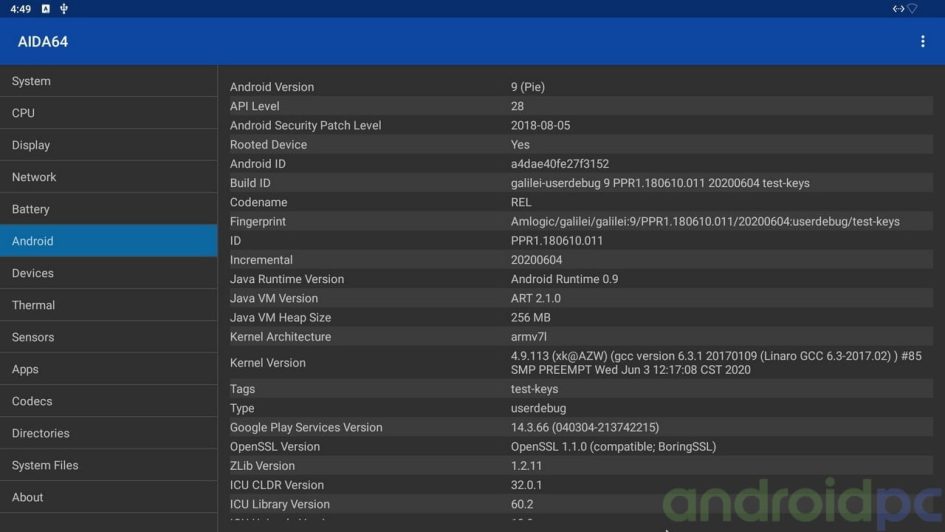Select the Codename row label
945x532 pixels.
pos(259,202)
